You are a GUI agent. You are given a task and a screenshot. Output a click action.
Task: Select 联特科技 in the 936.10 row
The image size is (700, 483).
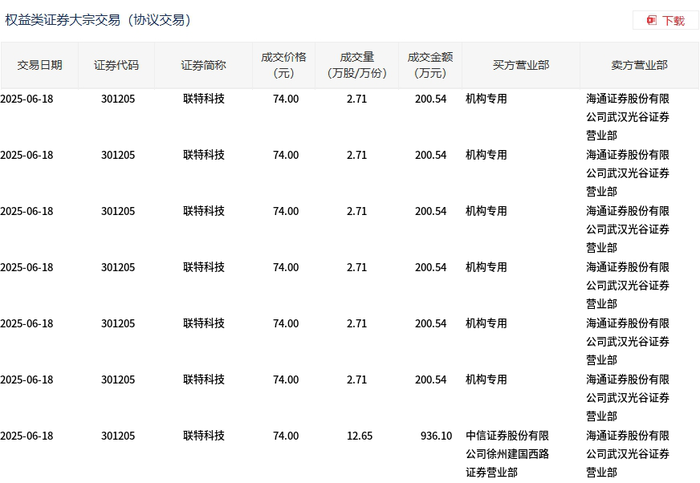click(204, 436)
